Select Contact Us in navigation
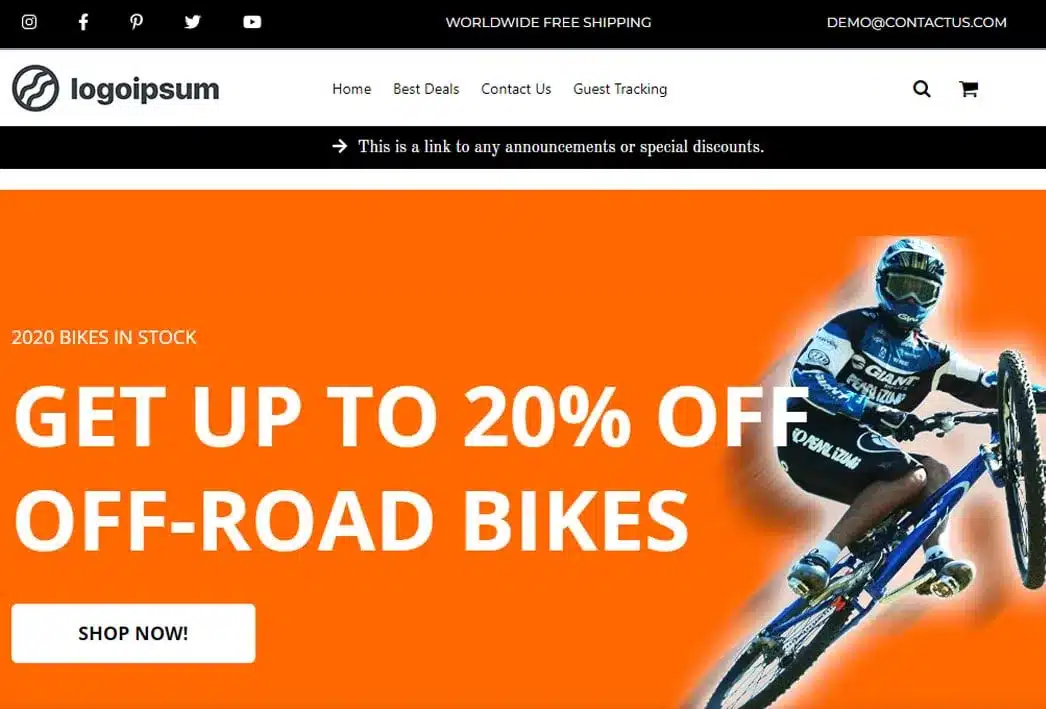Screen dimensions: 1046x709 point(516,89)
